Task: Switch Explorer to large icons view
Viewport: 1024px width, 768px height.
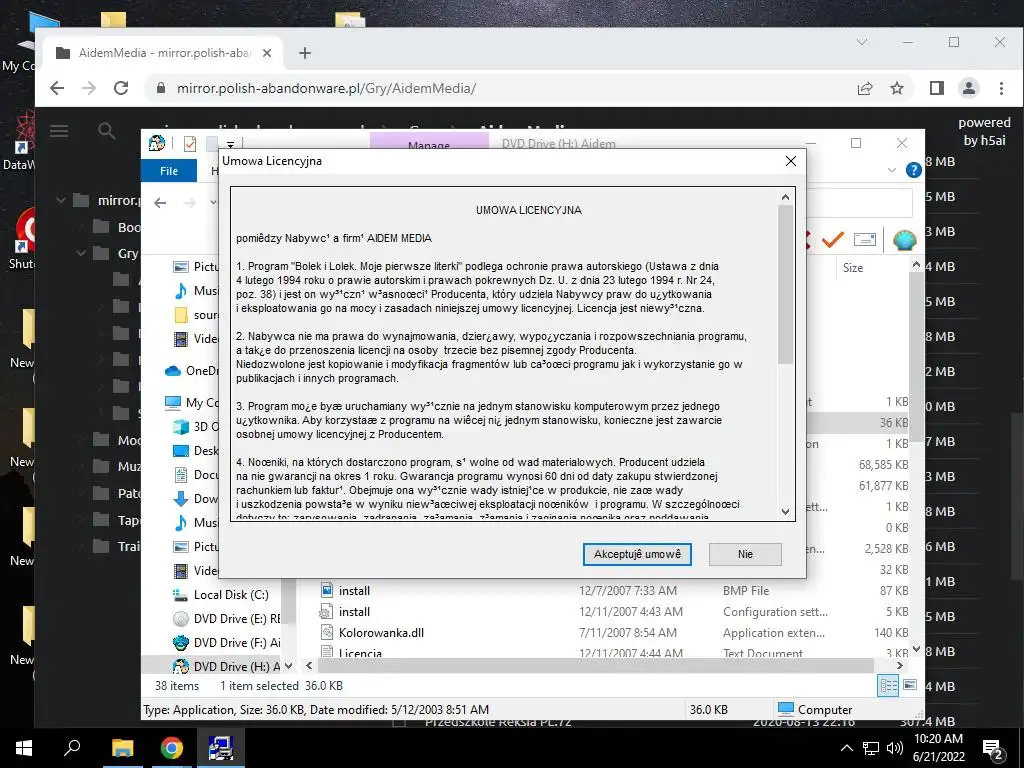Action: (910, 685)
